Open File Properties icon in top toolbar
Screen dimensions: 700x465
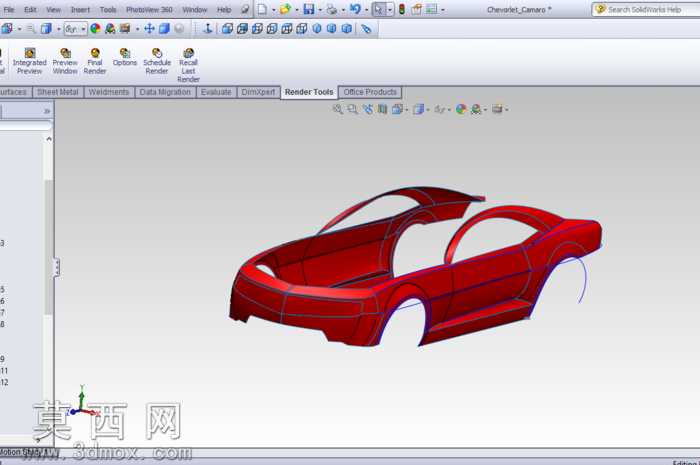pos(416,9)
